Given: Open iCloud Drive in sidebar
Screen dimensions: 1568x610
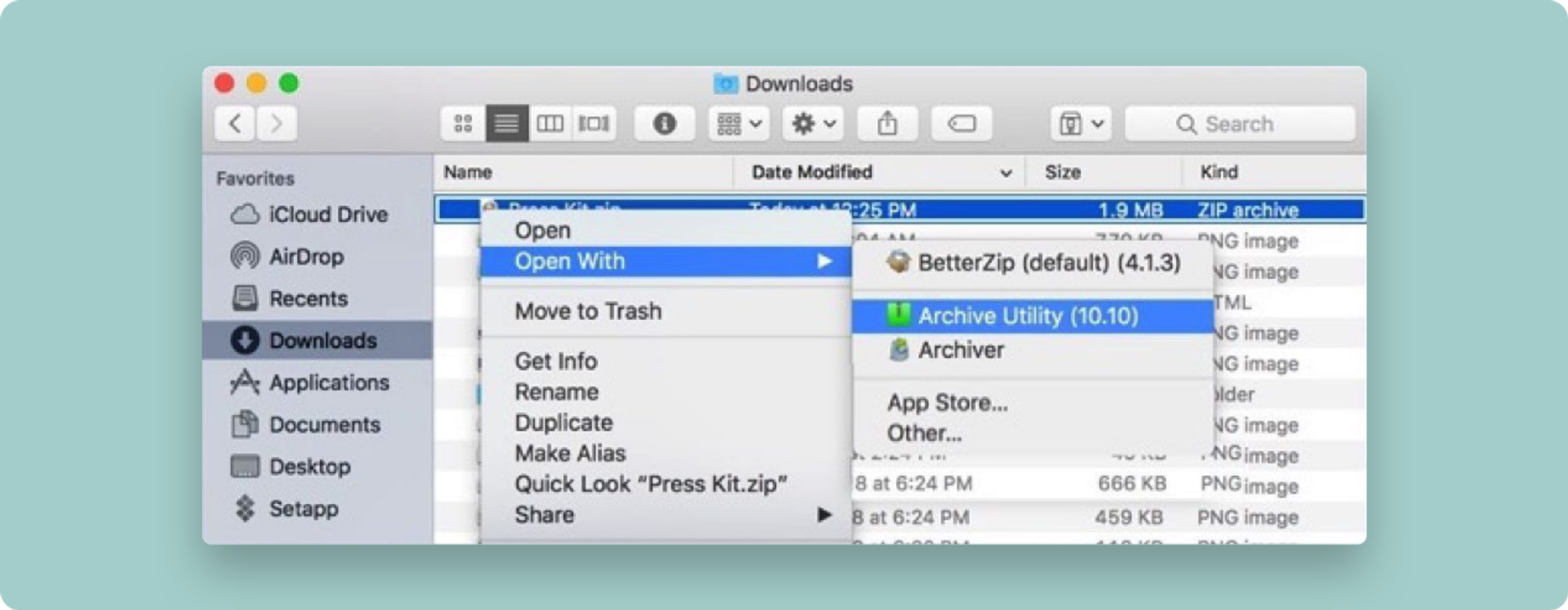Looking at the screenshot, I should click(x=328, y=215).
